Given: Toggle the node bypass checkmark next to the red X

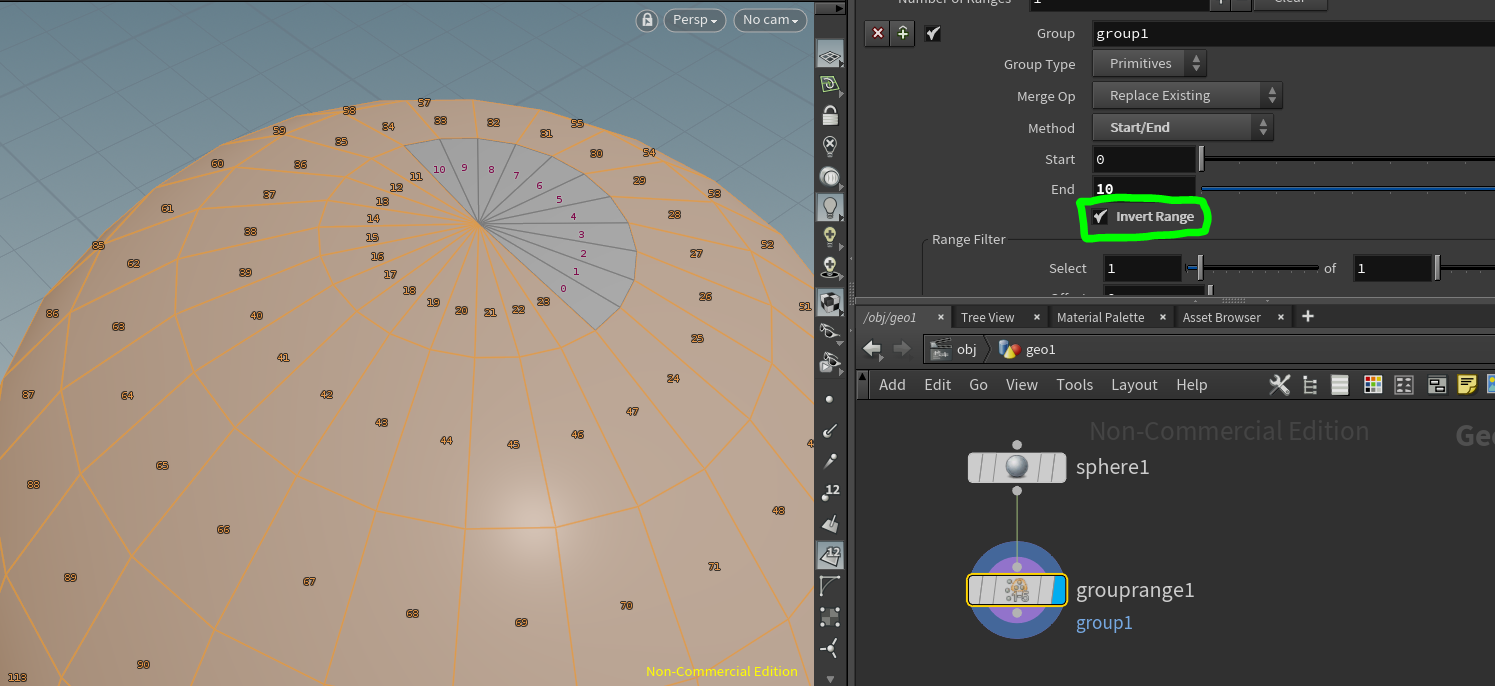Looking at the screenshot, I should click(932, 33).
